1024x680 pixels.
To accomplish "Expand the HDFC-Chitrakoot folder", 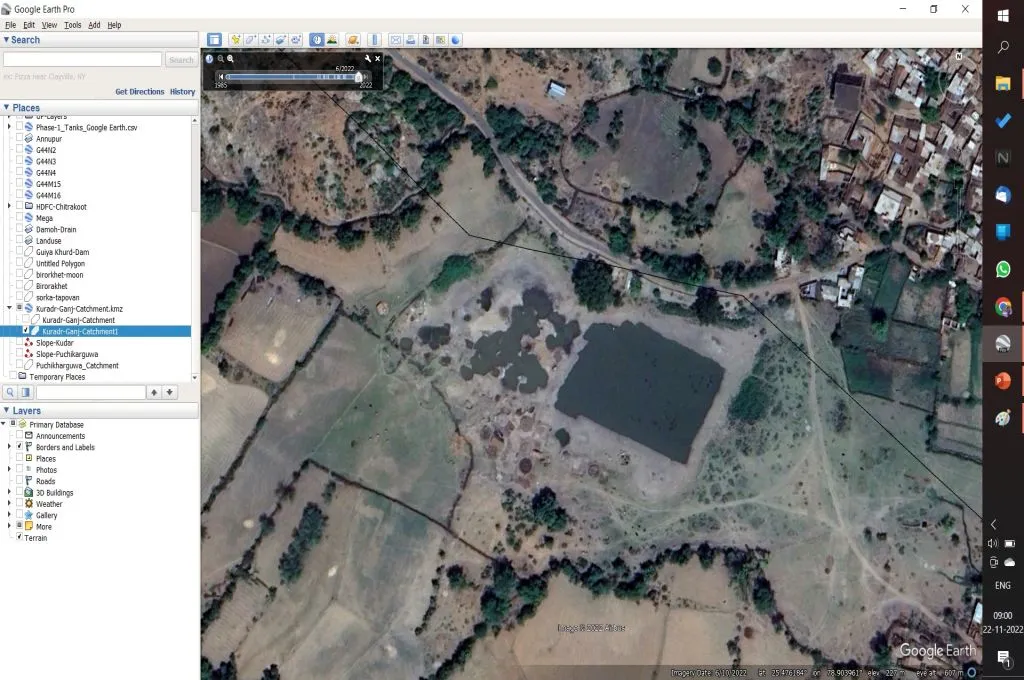I will click(x=8, y=206).
